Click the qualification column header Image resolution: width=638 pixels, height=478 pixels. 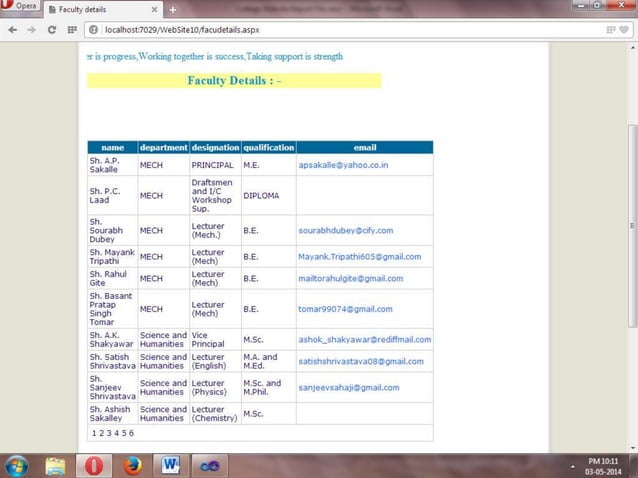269,148
